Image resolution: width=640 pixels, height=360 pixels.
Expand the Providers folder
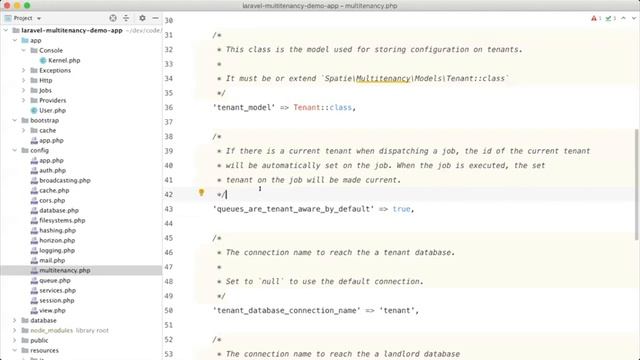(24, 100)
